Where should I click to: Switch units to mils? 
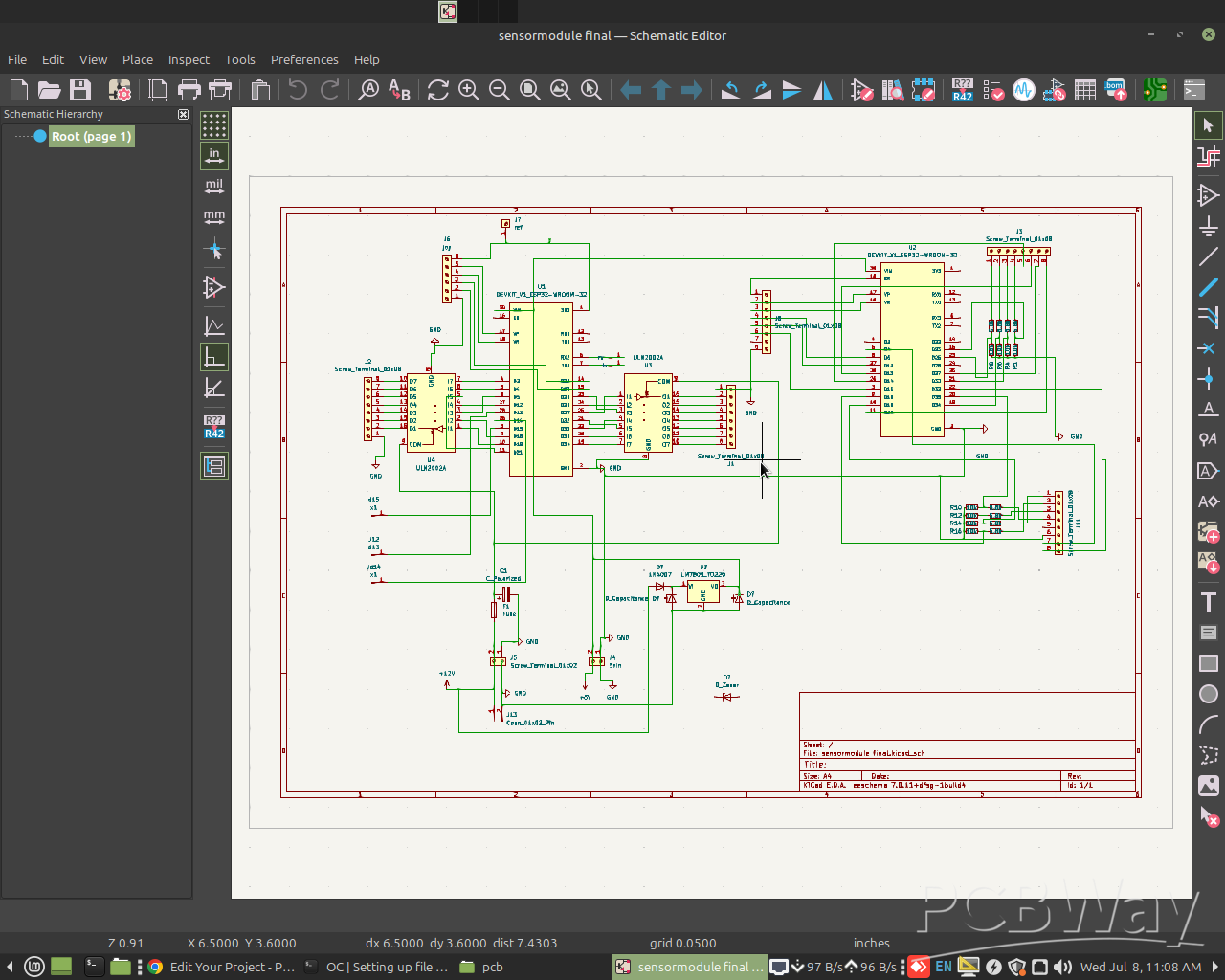coord(214,186)
